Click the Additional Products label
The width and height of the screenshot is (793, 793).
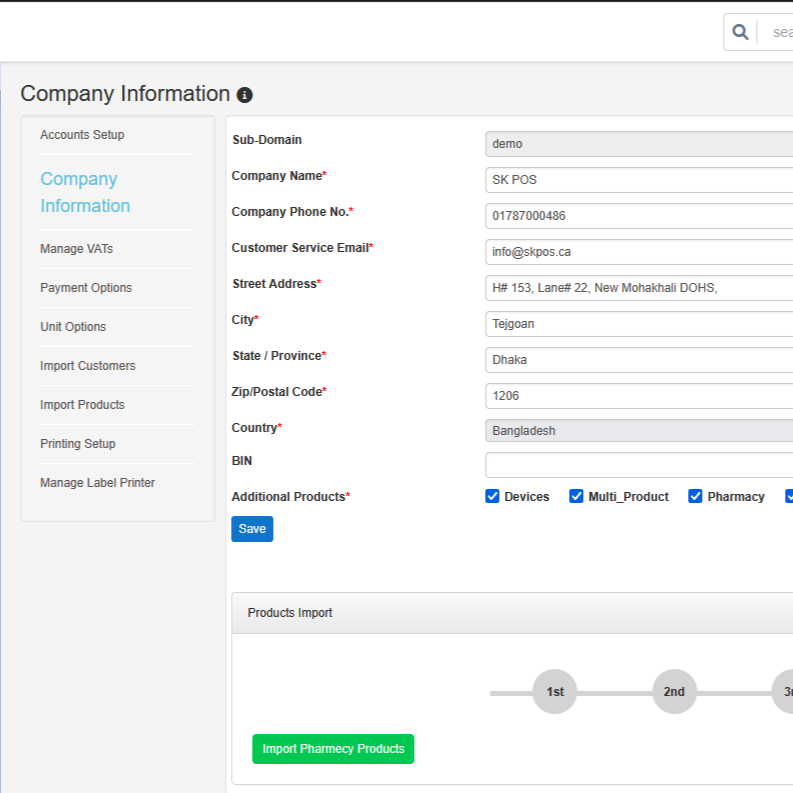[x=291, y=497]
